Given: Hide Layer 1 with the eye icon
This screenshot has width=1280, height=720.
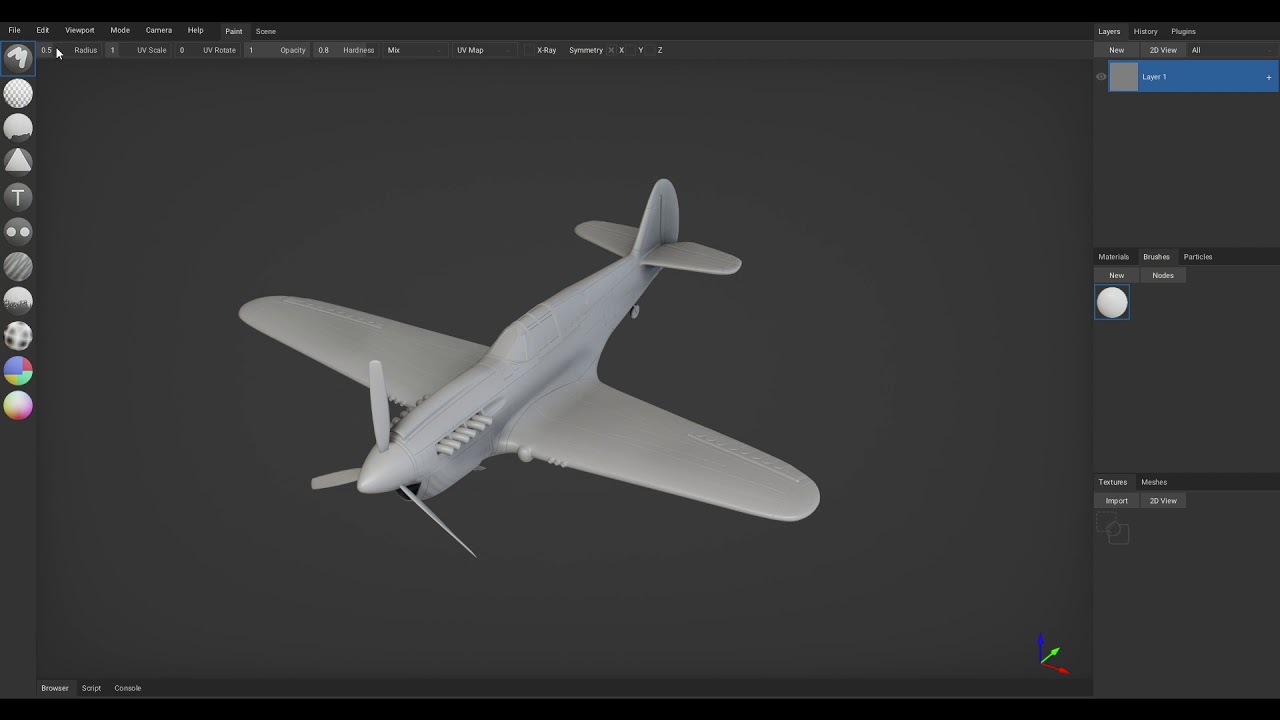Looking at the screenshot, I should [x=1101, y=77].
